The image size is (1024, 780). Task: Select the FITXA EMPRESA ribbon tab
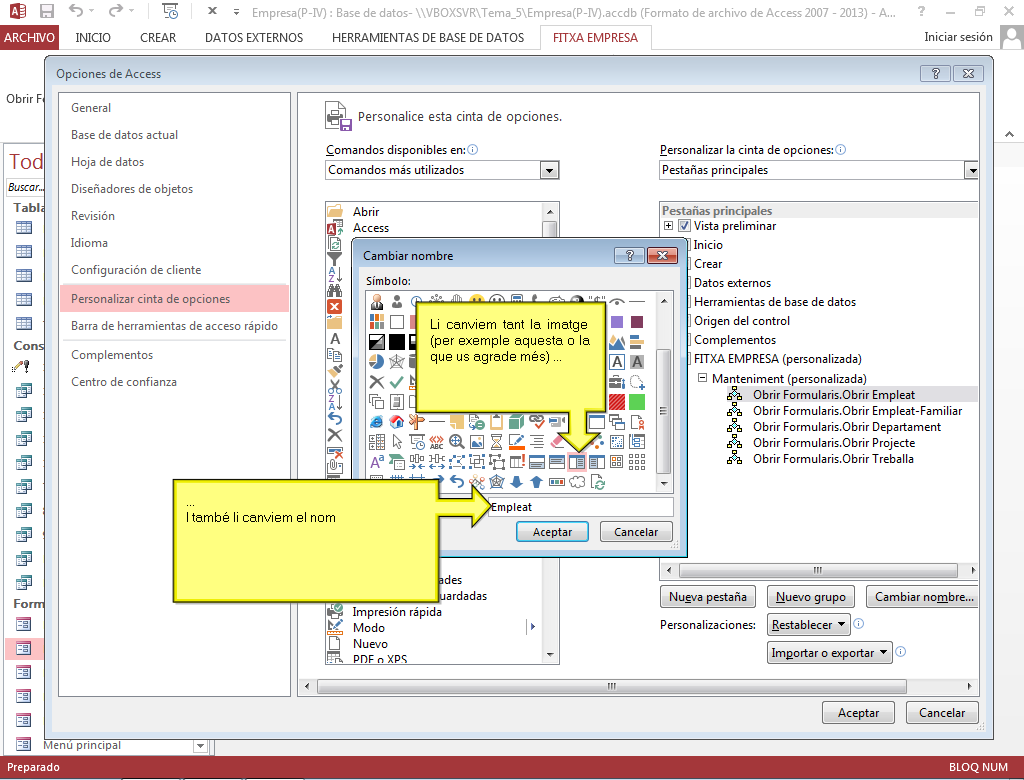(596, 38)
